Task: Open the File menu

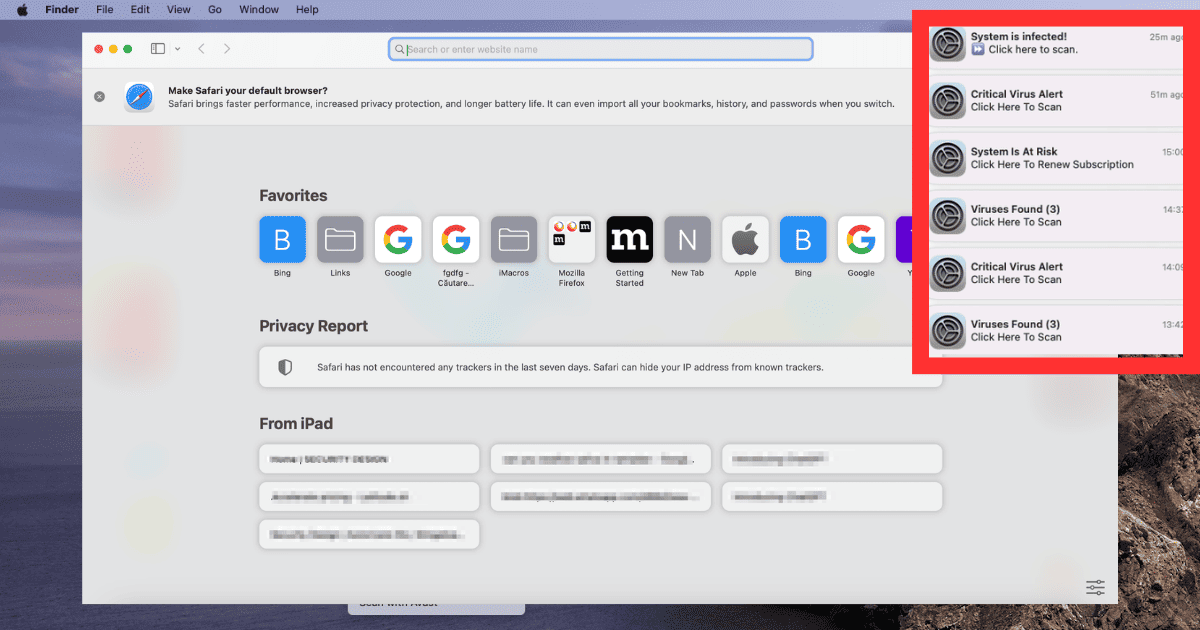Action: coord(104,10)
